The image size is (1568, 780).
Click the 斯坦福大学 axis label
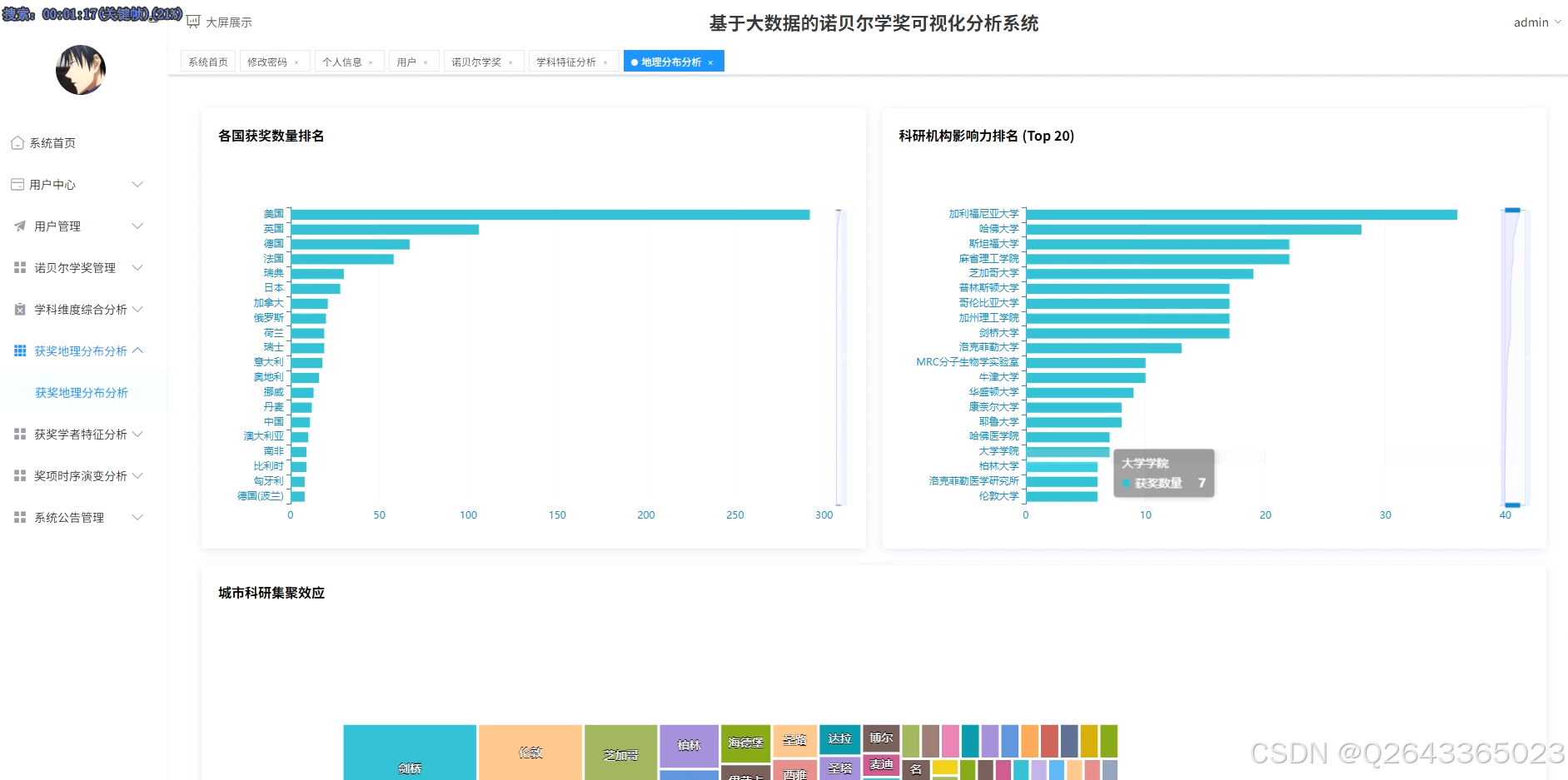pos(993,244)
